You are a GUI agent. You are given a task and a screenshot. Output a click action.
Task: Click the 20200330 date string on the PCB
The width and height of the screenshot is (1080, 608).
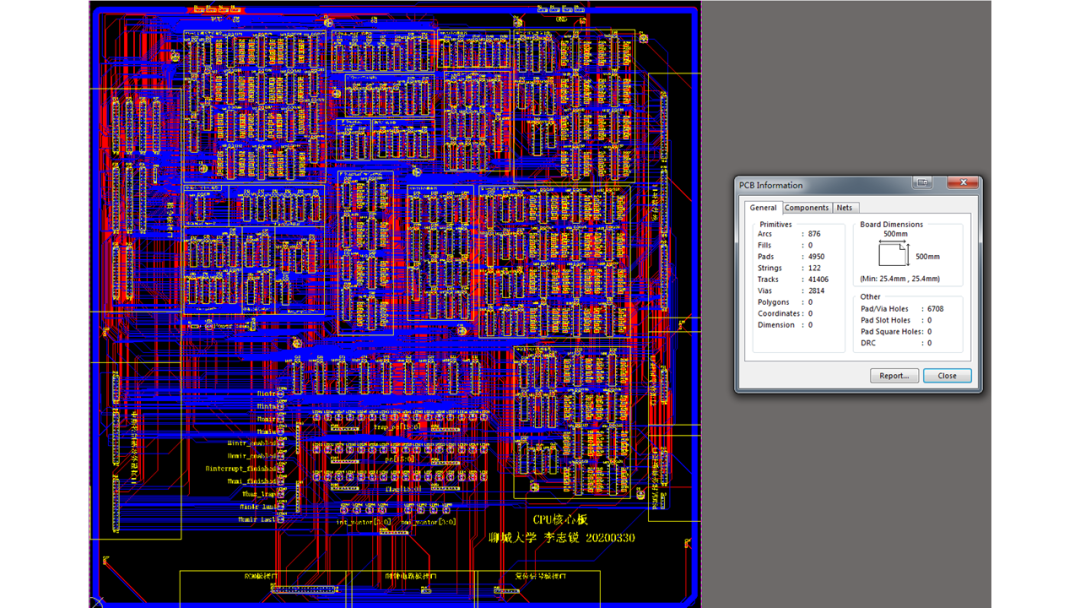click(610, 538)
